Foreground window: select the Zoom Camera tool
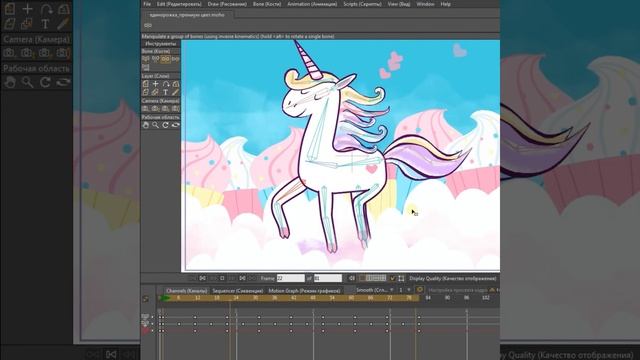640x360 pixels. (x=156, y=109)
